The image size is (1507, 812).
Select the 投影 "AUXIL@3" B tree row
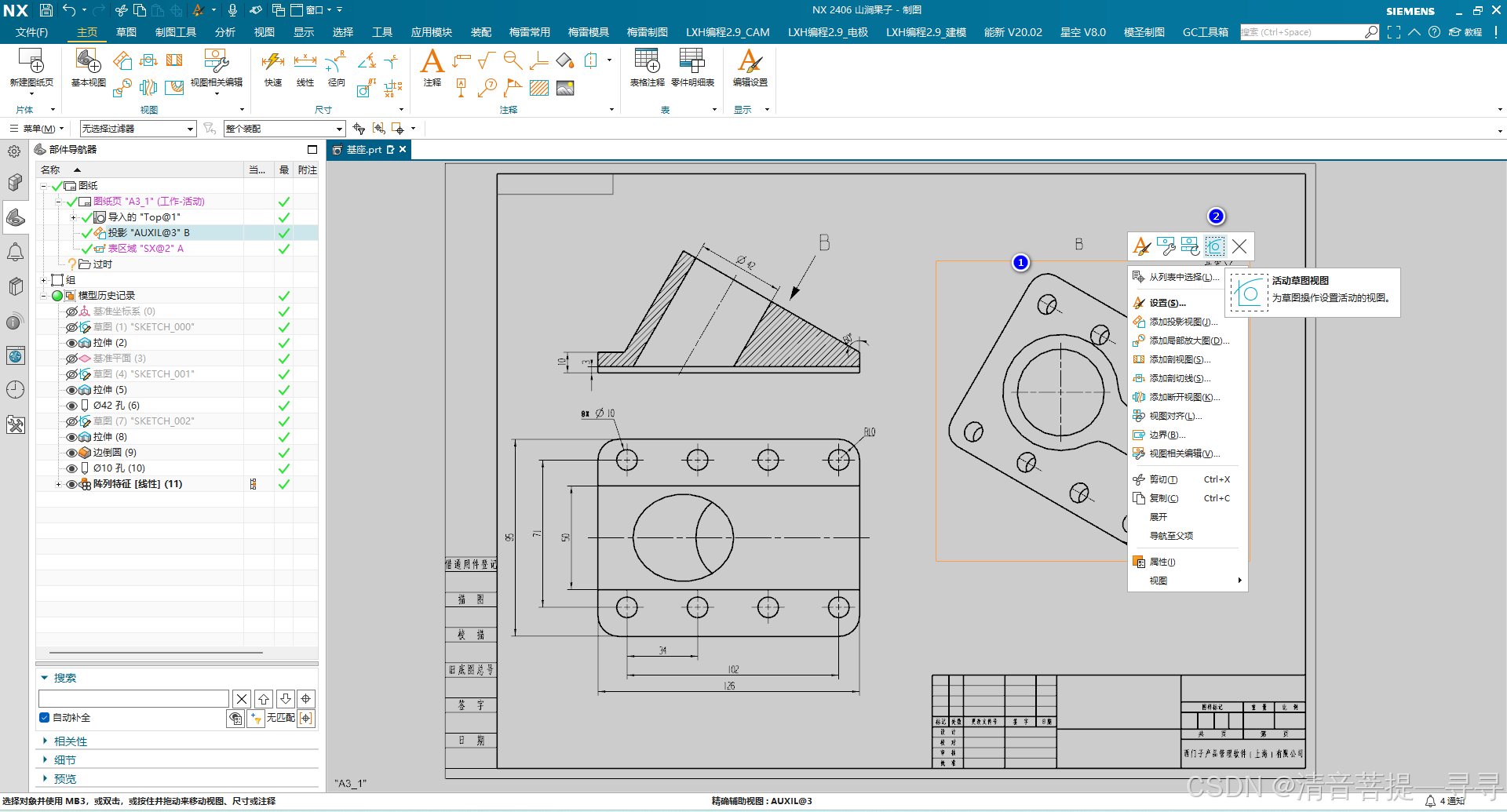[x=177, y=233]
